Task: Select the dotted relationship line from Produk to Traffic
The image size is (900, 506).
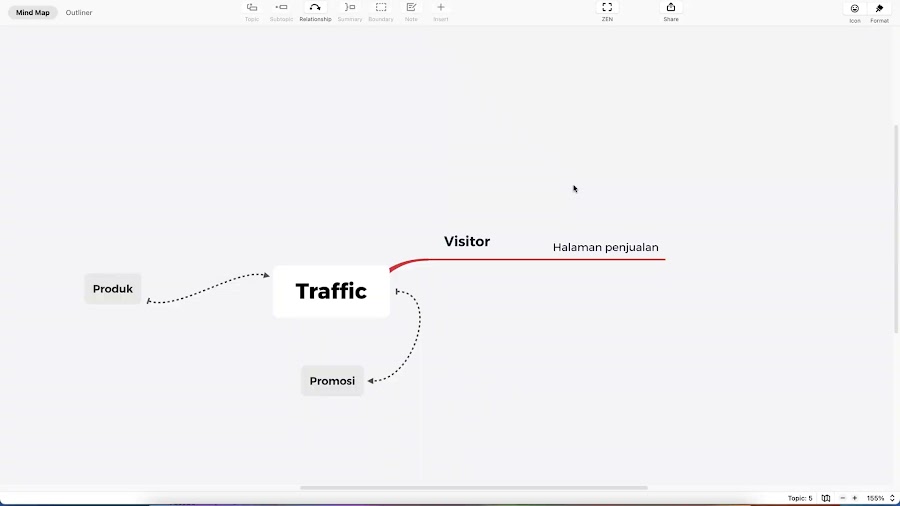Action: [x=207, y=287]
